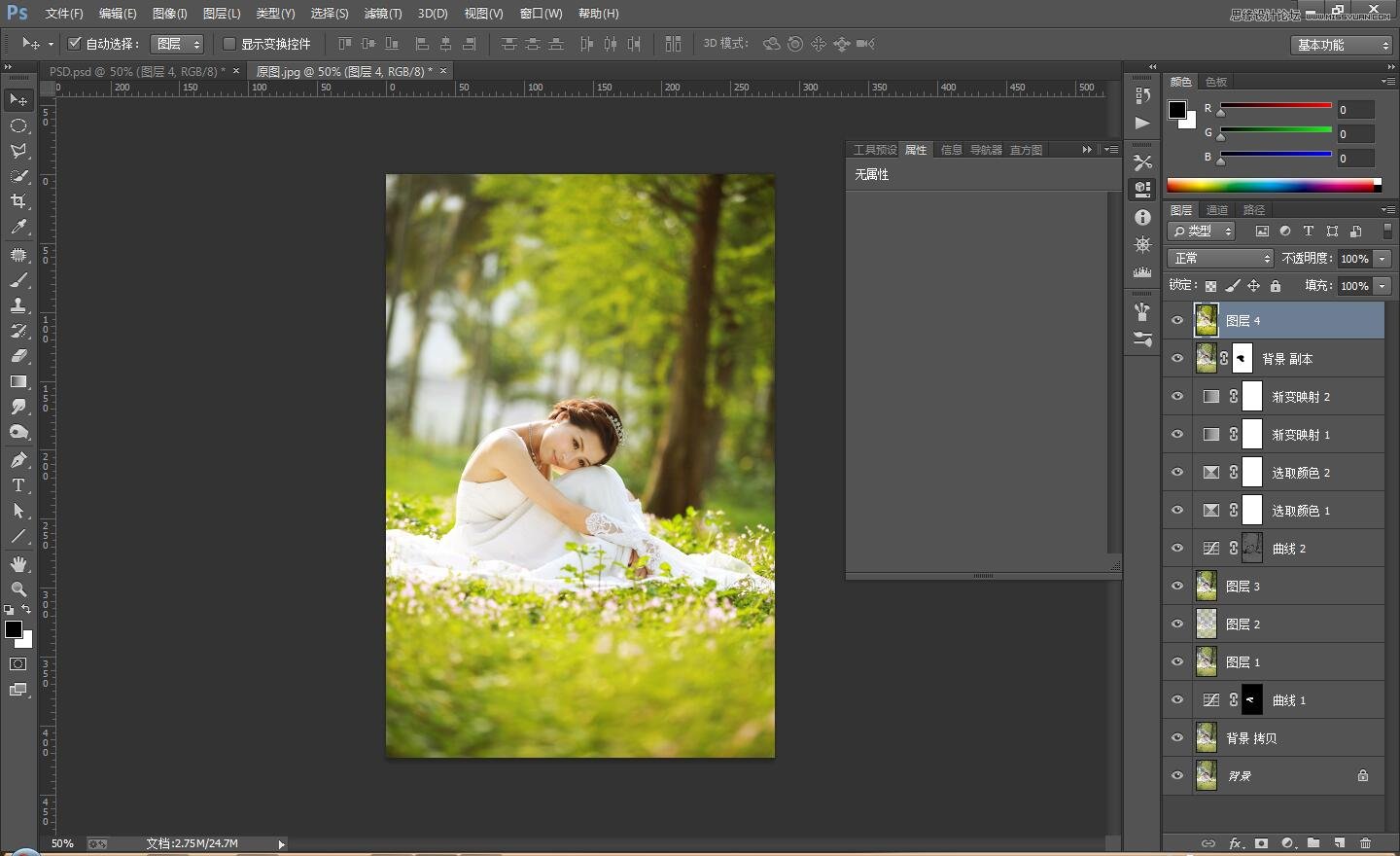Toggle the Auto-Select (自动选择) checkbox
The width and height of the screenshot is (1400, 856).
tap(74, 44)
